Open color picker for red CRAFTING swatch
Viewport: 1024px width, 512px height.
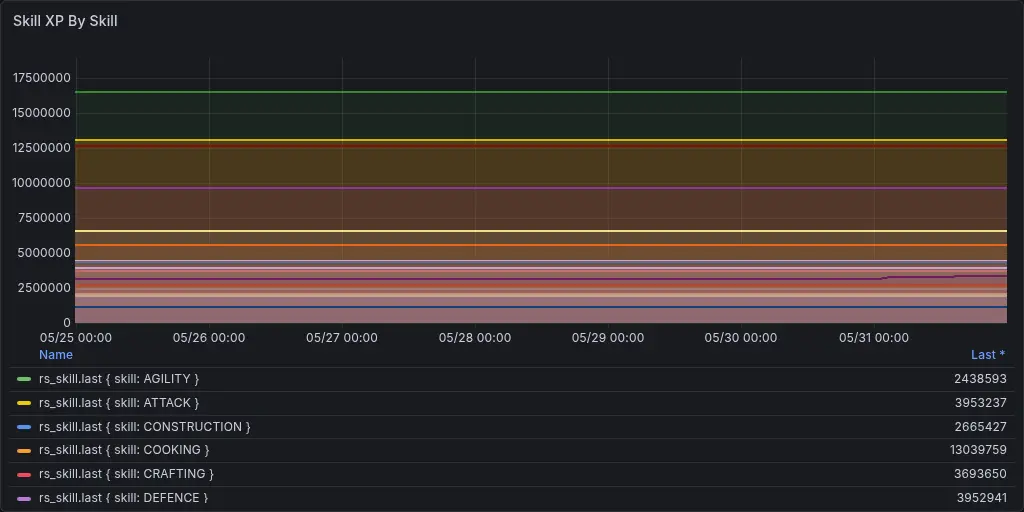coord(24,473)
